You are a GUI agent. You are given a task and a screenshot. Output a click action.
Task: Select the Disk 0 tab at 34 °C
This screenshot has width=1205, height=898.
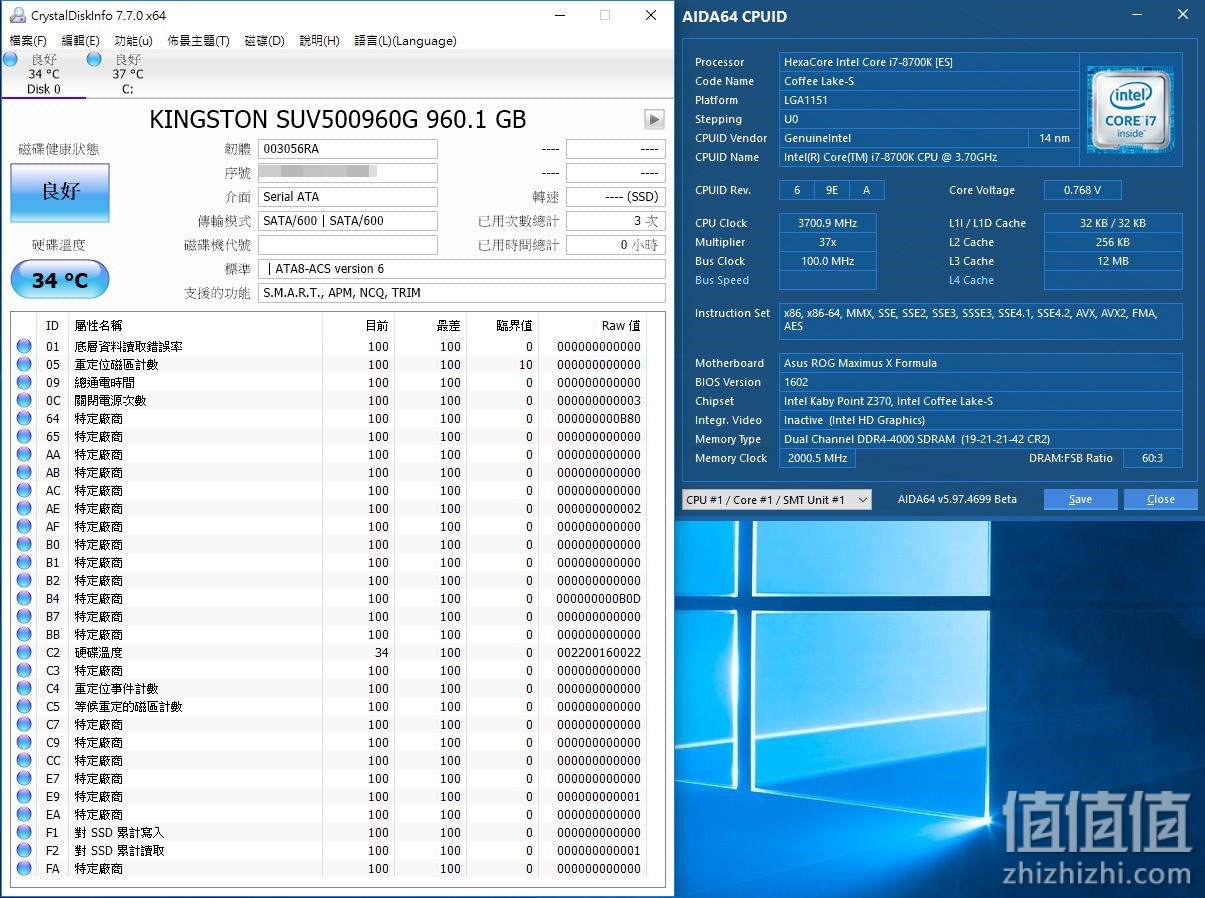(x=43, y=75)
